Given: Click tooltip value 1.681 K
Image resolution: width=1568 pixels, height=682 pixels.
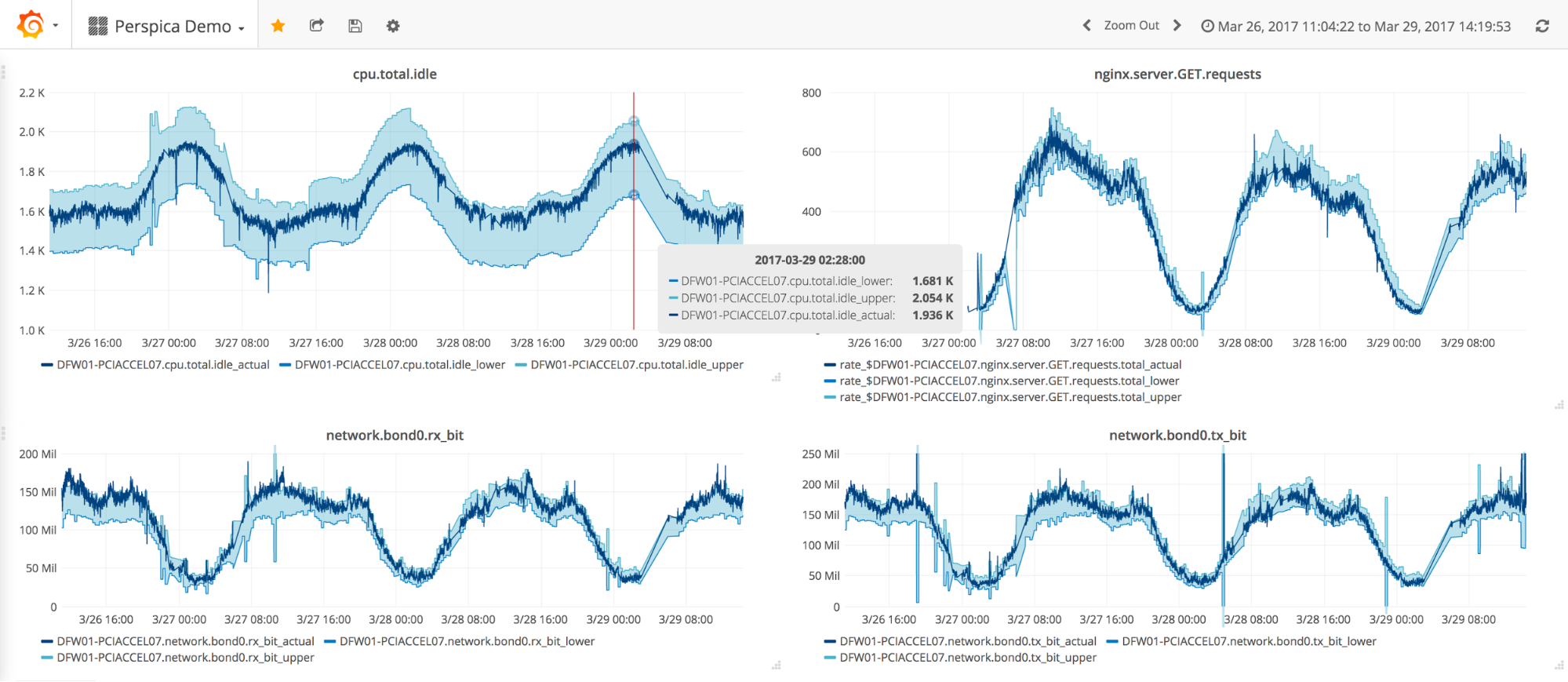Looking at the screenshot, I should [x=933, y=281].
